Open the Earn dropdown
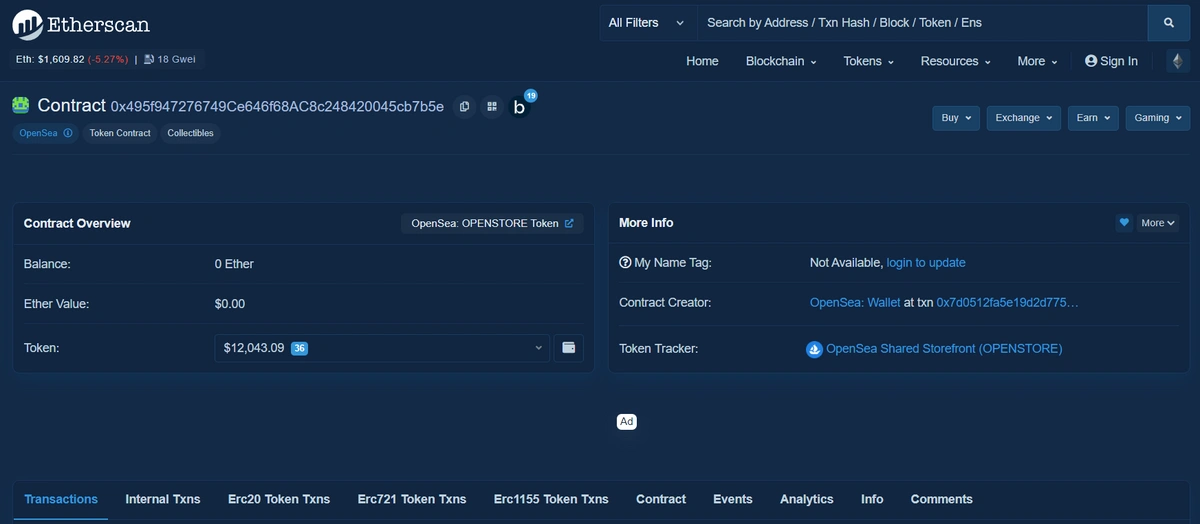Viewport: 1200px width, 524px height. [1093, 118]
